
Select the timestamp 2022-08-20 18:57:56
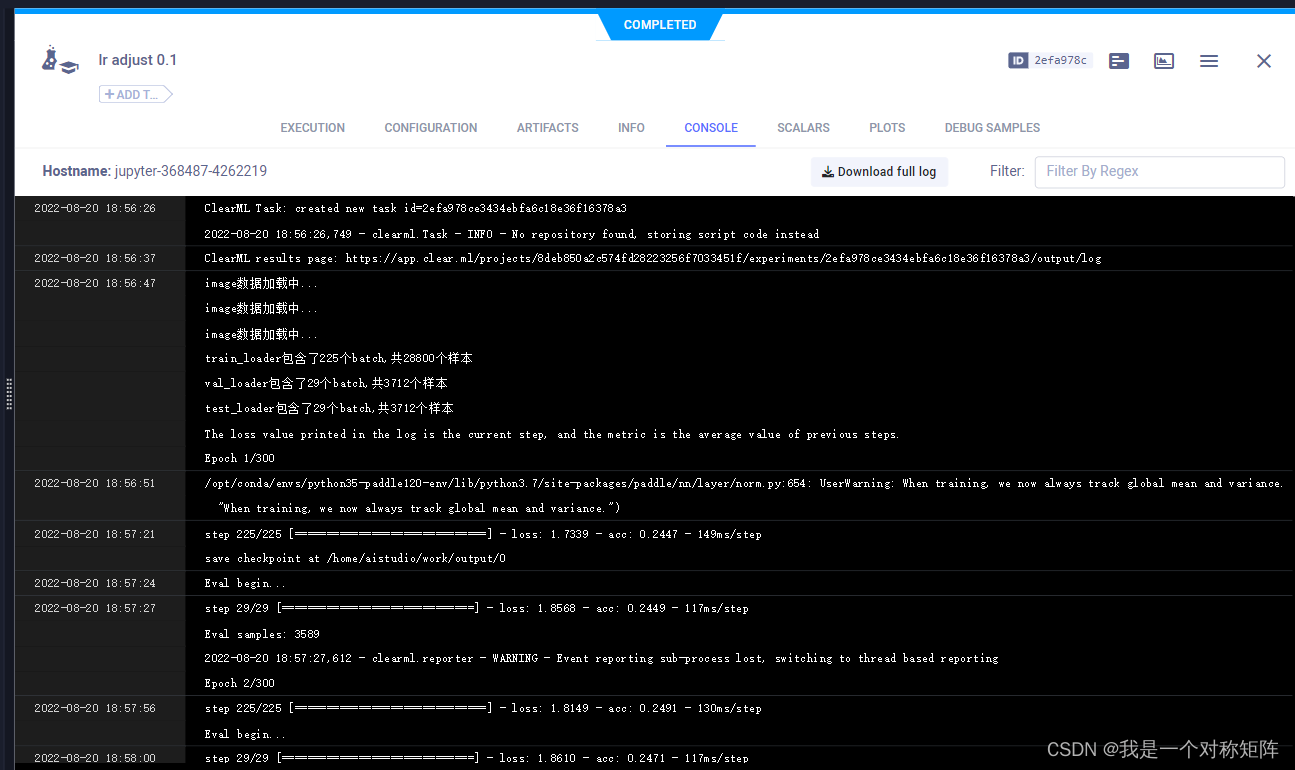(95, 708)
